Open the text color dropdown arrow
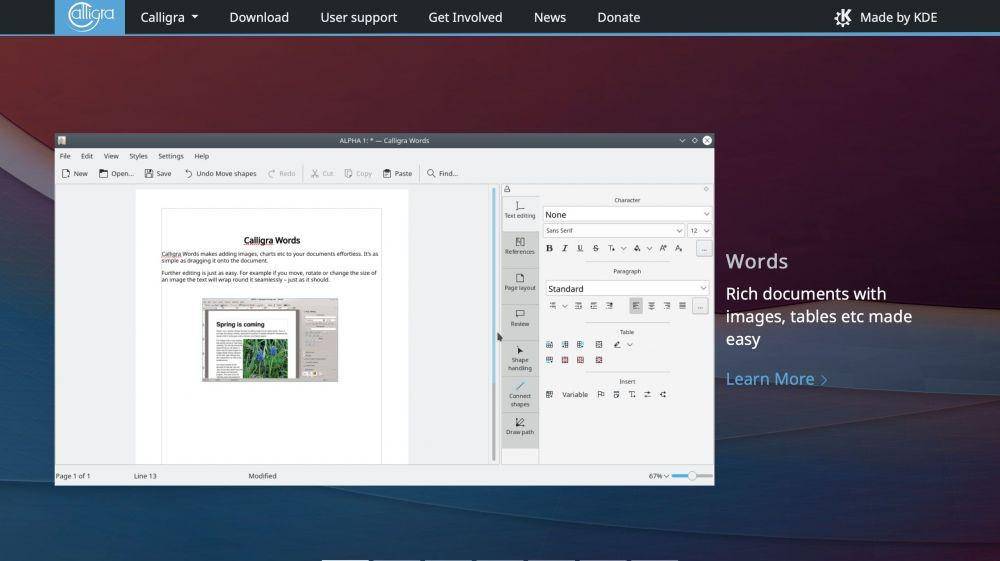The height and width of the screenshot is (561, 1000). [623, 249]
